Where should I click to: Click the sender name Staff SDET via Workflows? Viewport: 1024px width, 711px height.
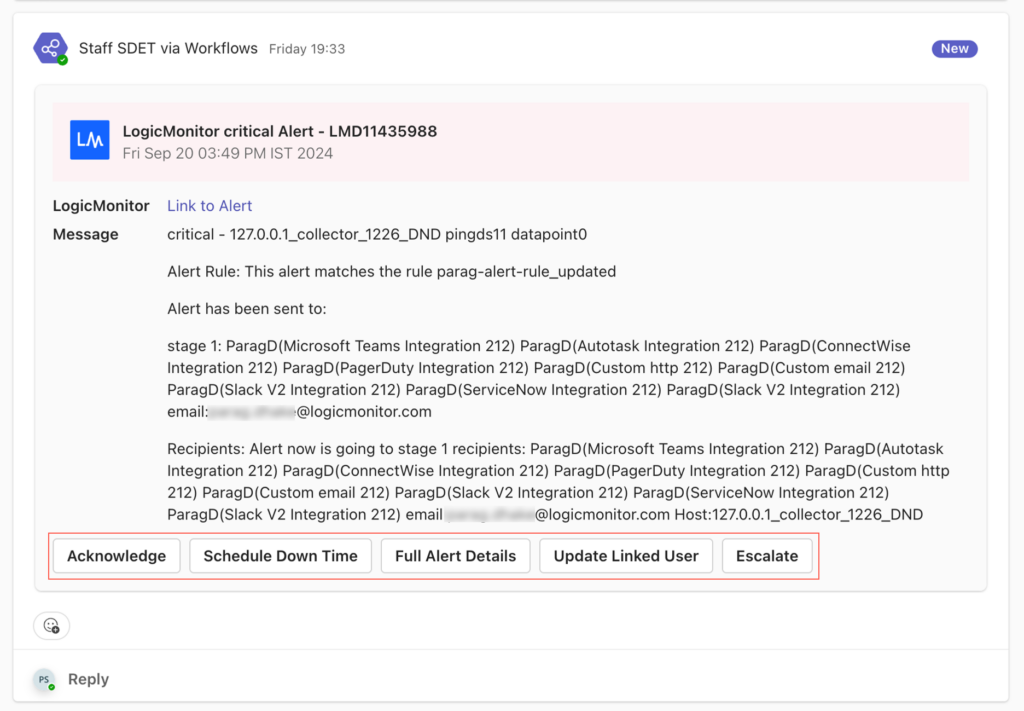tap(168, 48)
